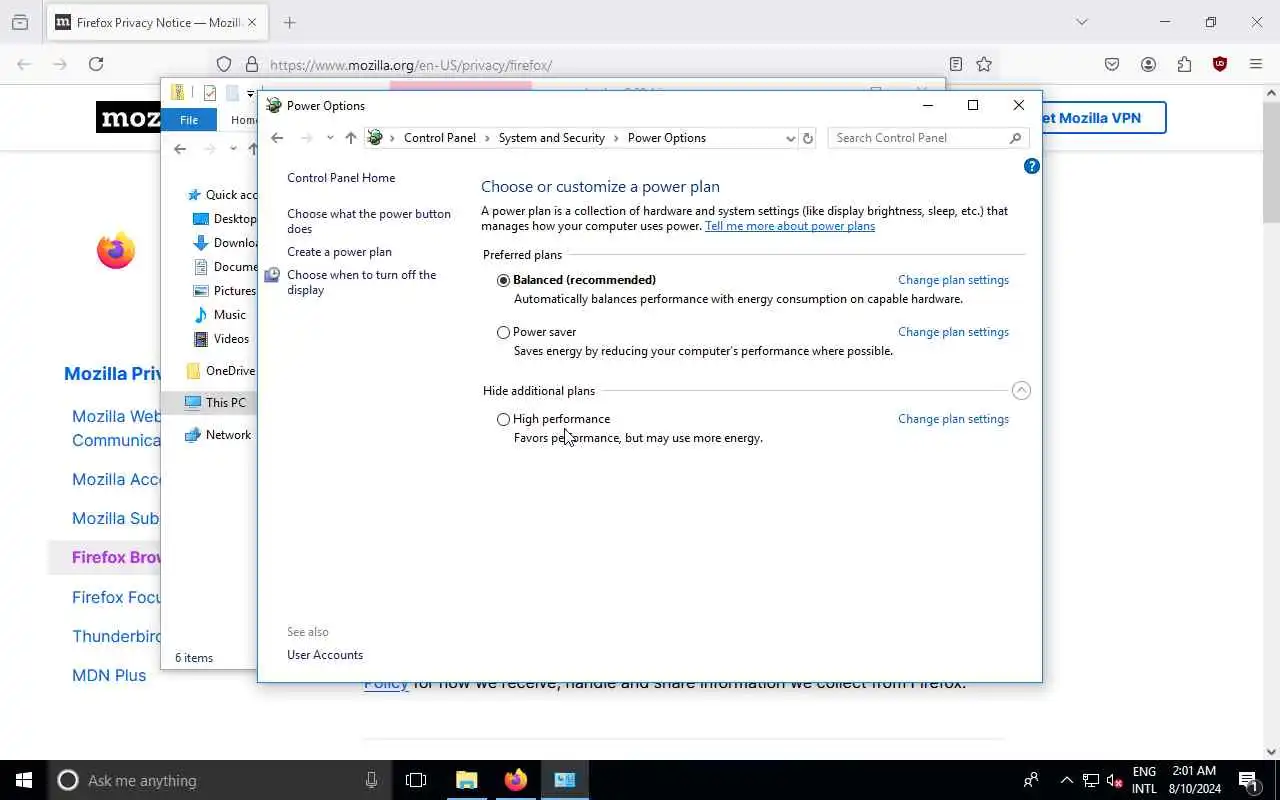Open the File tab in File Explorer

click(189, 120)
